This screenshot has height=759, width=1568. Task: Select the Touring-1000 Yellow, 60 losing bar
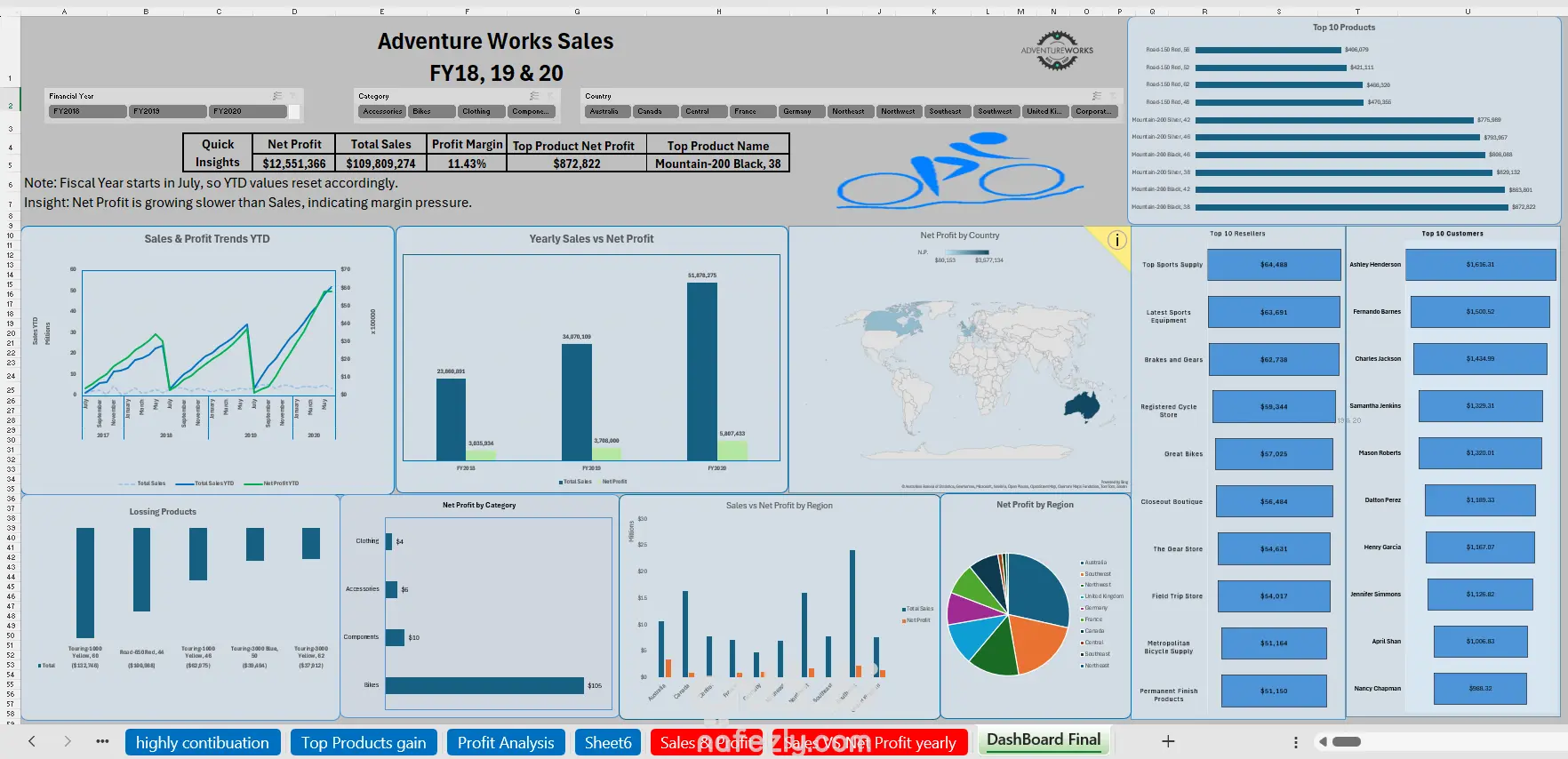pos(85,583)
